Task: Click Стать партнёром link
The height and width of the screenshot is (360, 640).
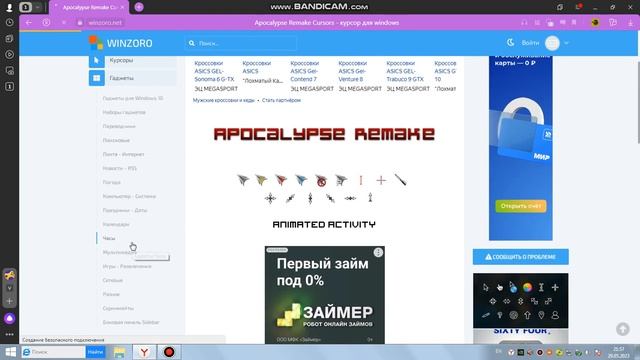Action: click(x=281, y=100)
